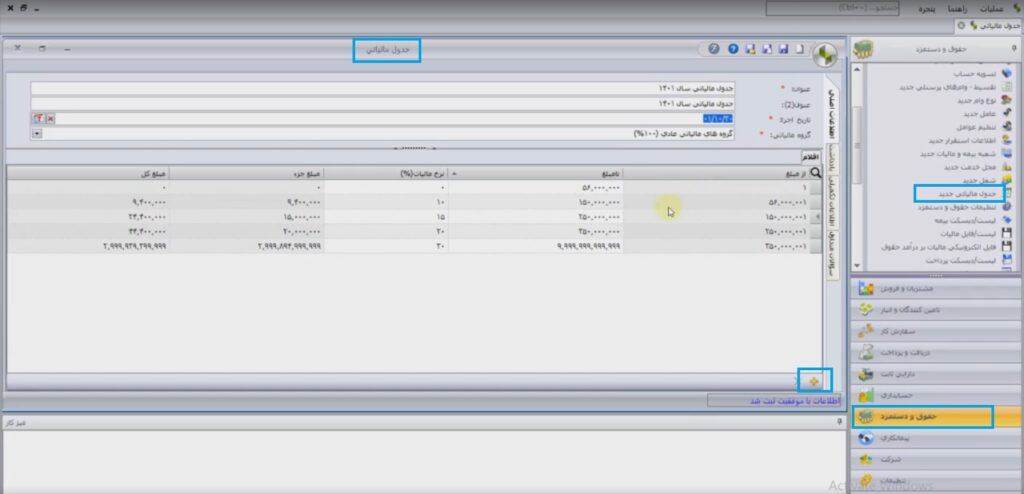Click the pin icon of the میز کار panel
The width and height of the screenshot is (1024, 494).
[839, 423]
